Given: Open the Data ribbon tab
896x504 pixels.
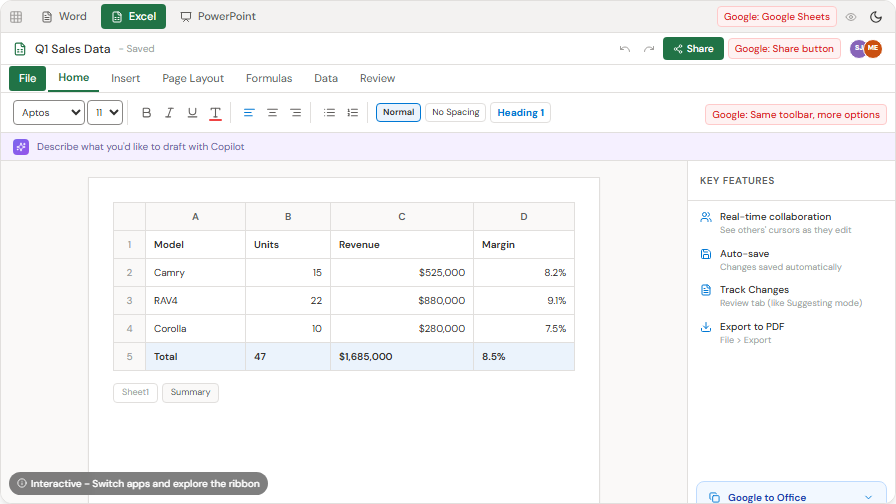Looking at the screenshot, I should pyautogui.click(x=326, y=78).
